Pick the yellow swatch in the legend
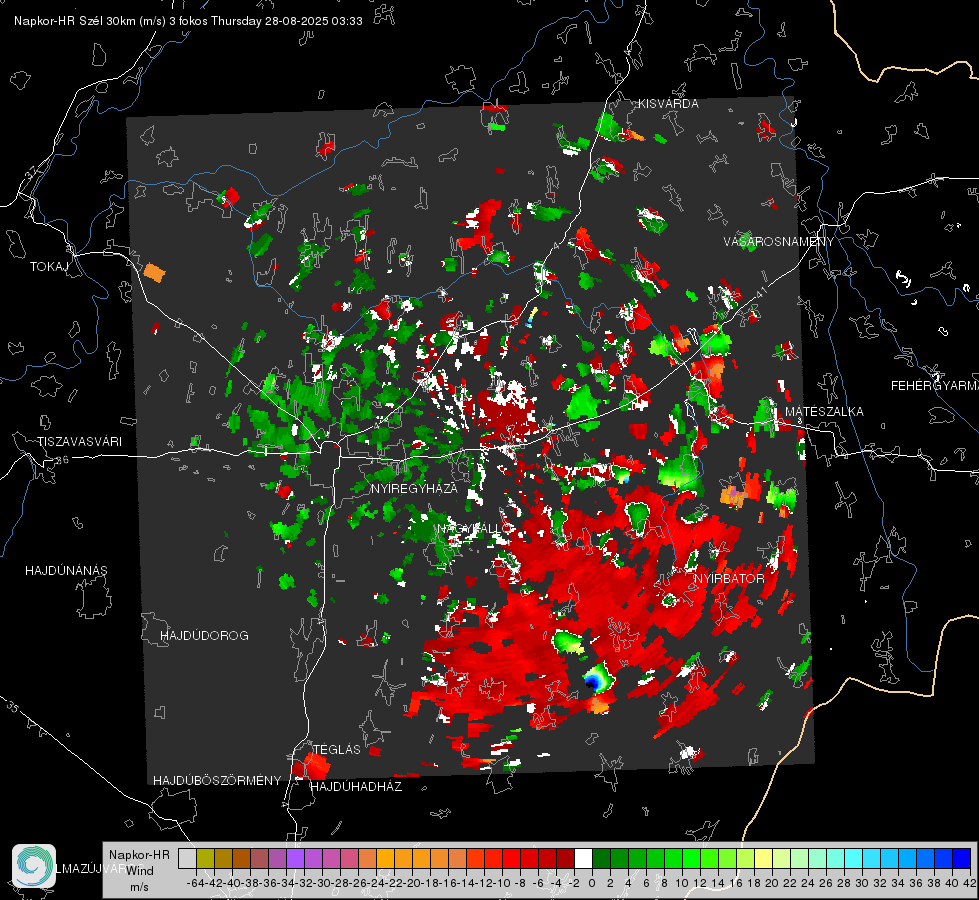The width and height of the screenshot is (979, 900). coord(763,858)
